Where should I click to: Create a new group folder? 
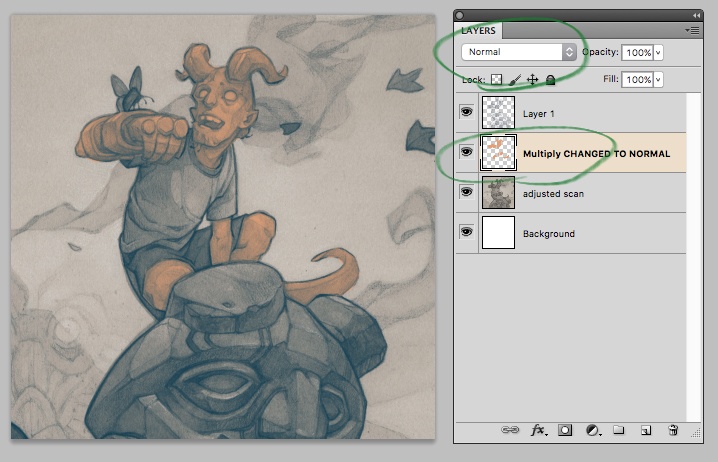619,429
